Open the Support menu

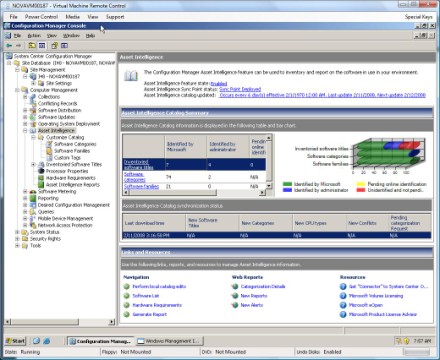pos(115,17)
